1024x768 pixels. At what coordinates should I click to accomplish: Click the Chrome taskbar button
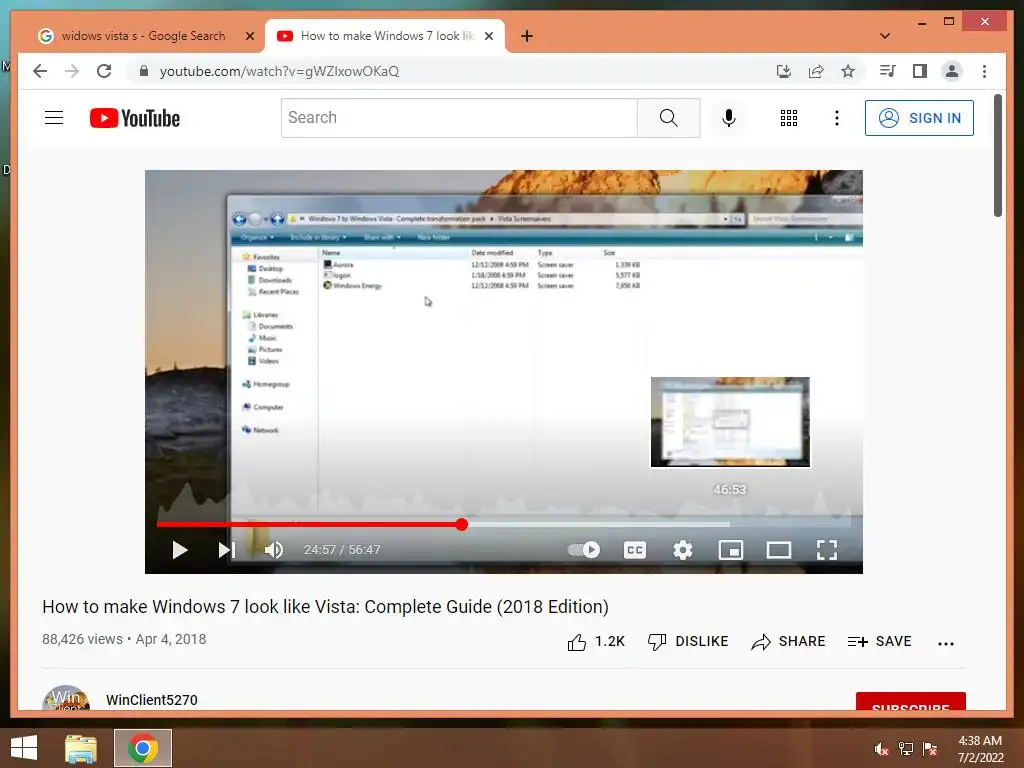[x=143, y=748]
